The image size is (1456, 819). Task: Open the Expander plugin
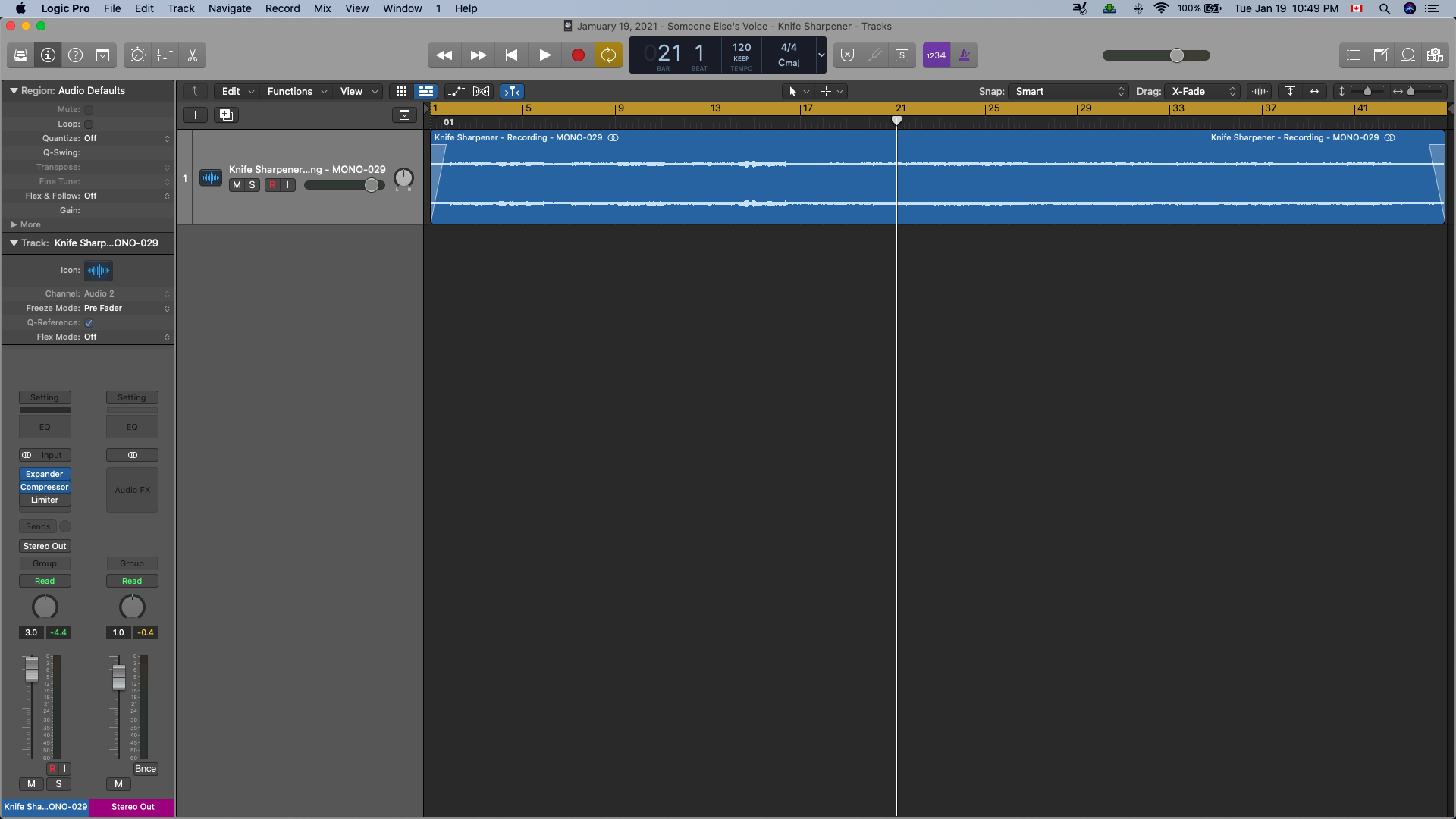click(x=45, y=475)
